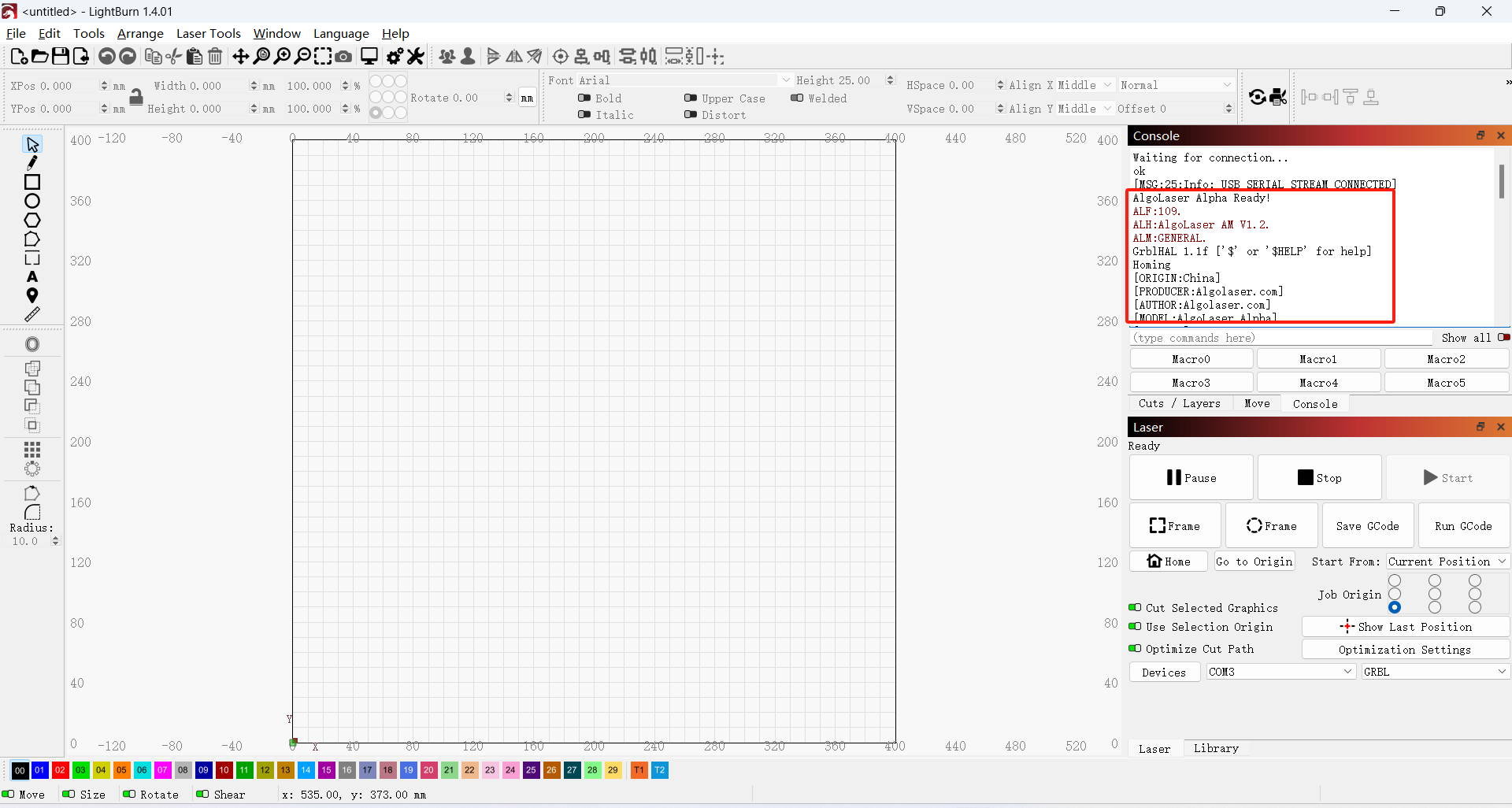Cut selection with the scissors icon
Screen dimensions: 1512x808
pos(174,56)
